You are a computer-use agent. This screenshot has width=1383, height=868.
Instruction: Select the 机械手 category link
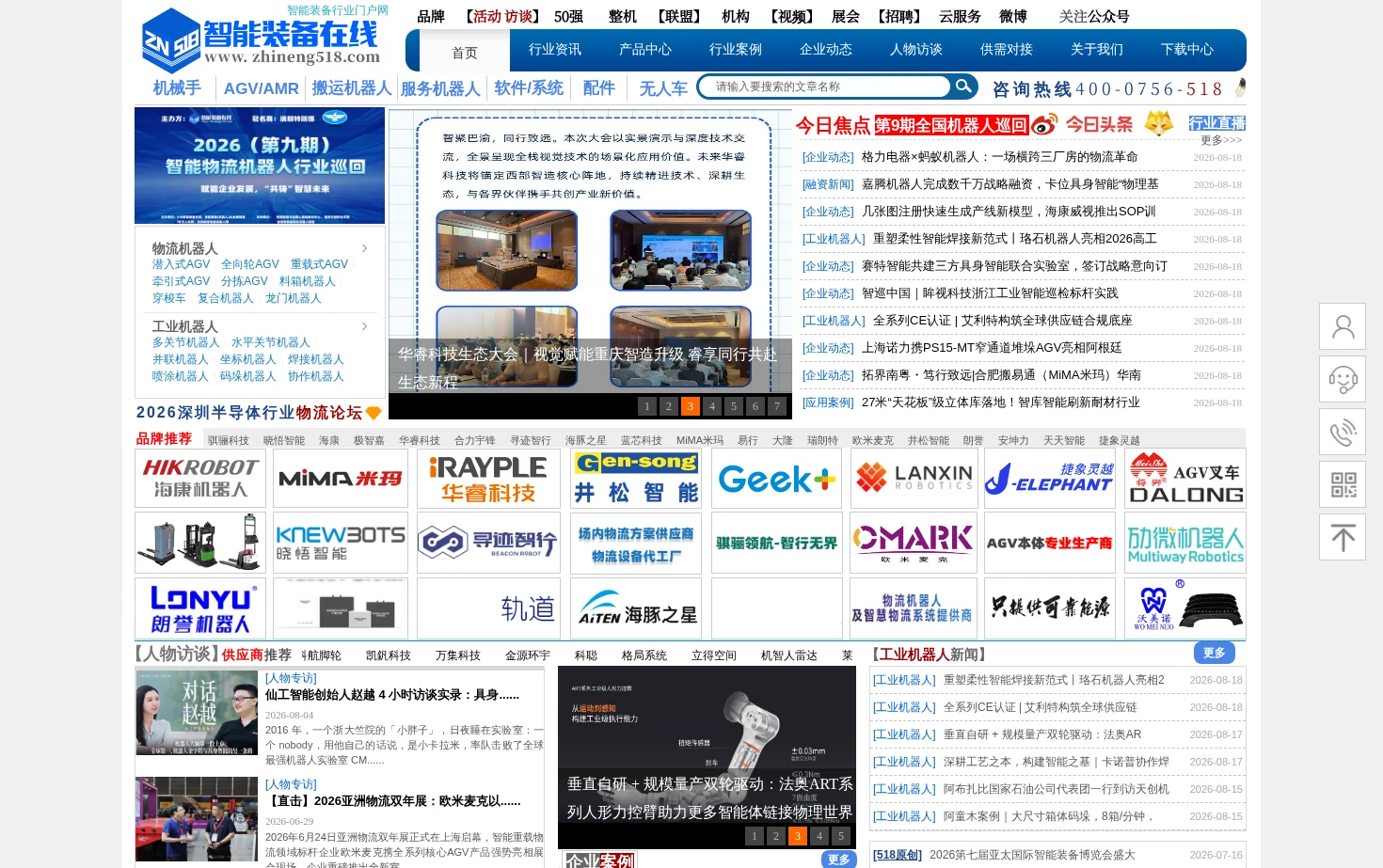[177, 88]
